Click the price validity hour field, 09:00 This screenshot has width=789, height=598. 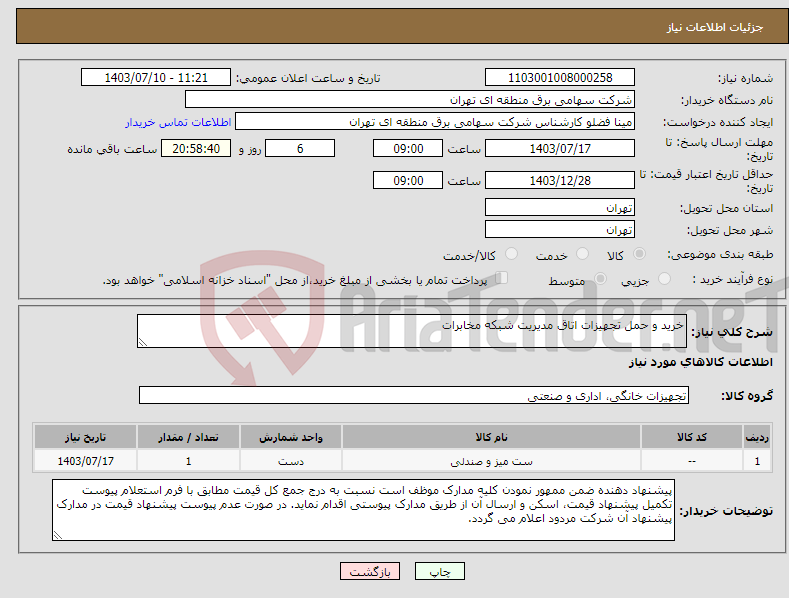(x=408, y=180)
